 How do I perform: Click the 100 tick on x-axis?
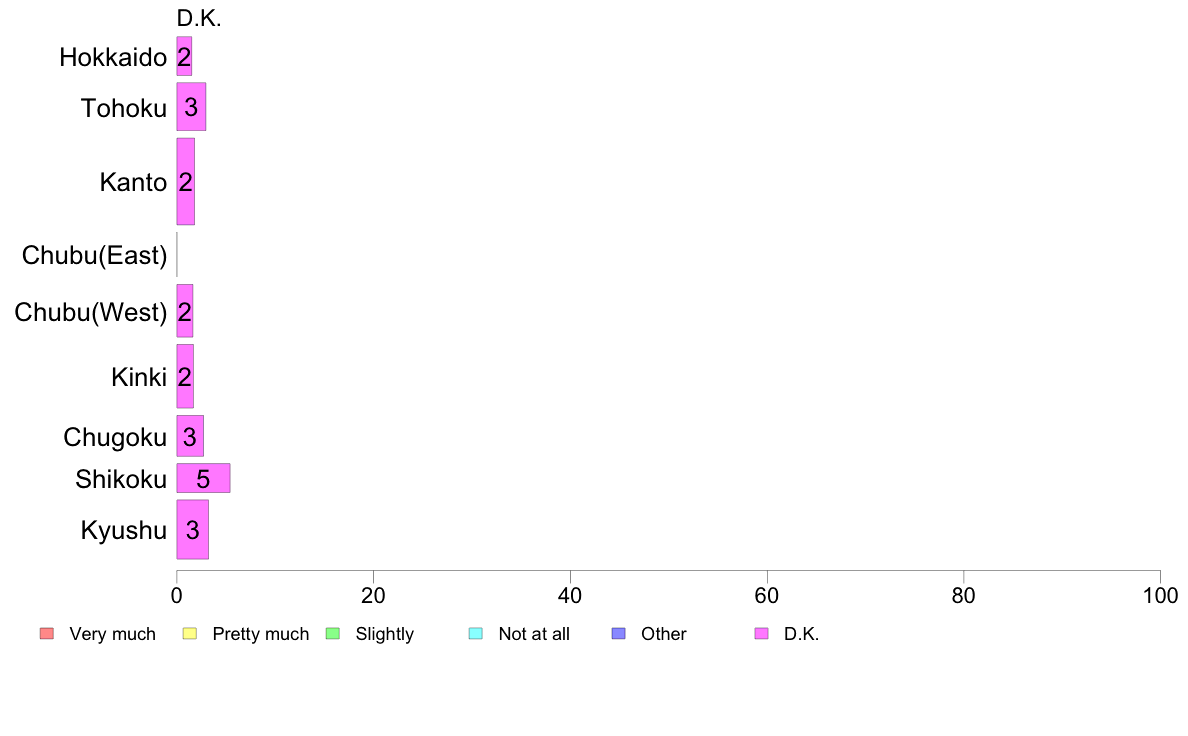pyautogui.click(x=1160, y=596)
